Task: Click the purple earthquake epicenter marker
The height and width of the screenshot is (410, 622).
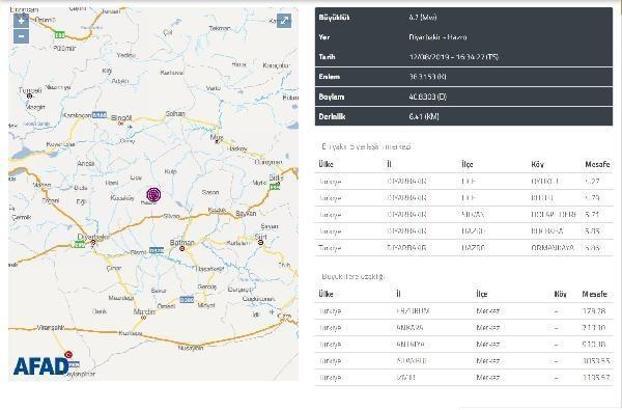Action: click(154, 194)
